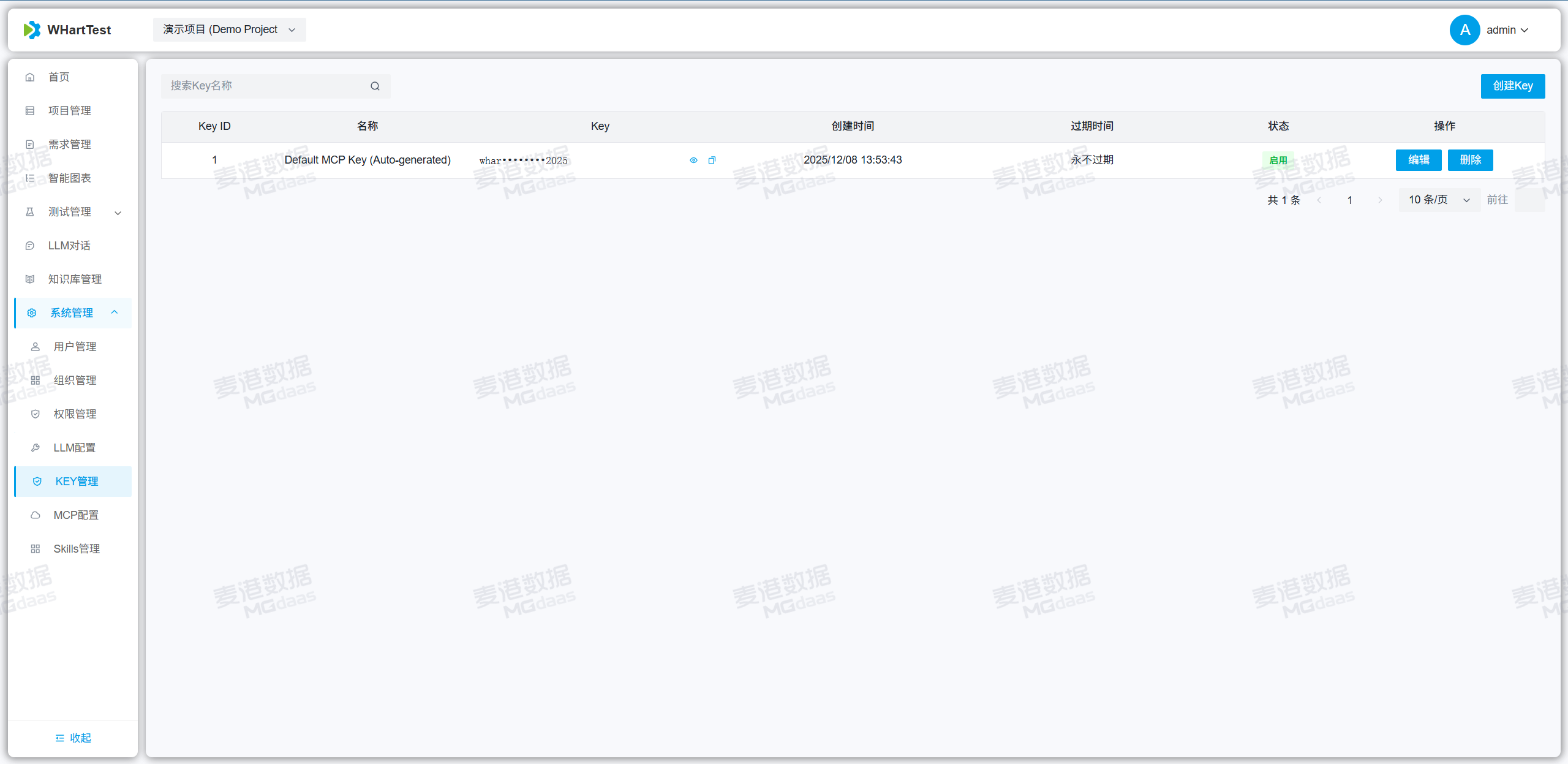
Task: Toggle key visibility with eye icon
Action: click(693, 161)
